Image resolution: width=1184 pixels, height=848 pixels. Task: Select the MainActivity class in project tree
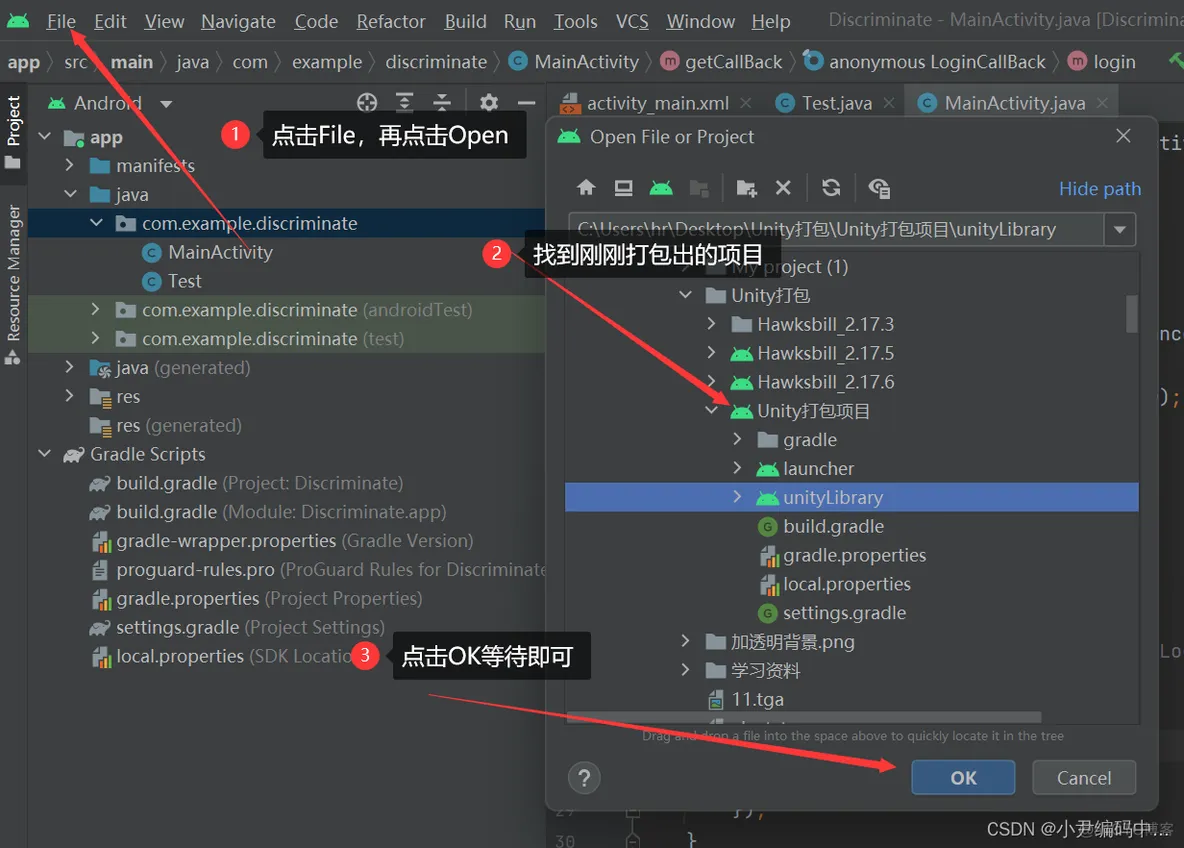pyautogui.click(x=220, y=252)
